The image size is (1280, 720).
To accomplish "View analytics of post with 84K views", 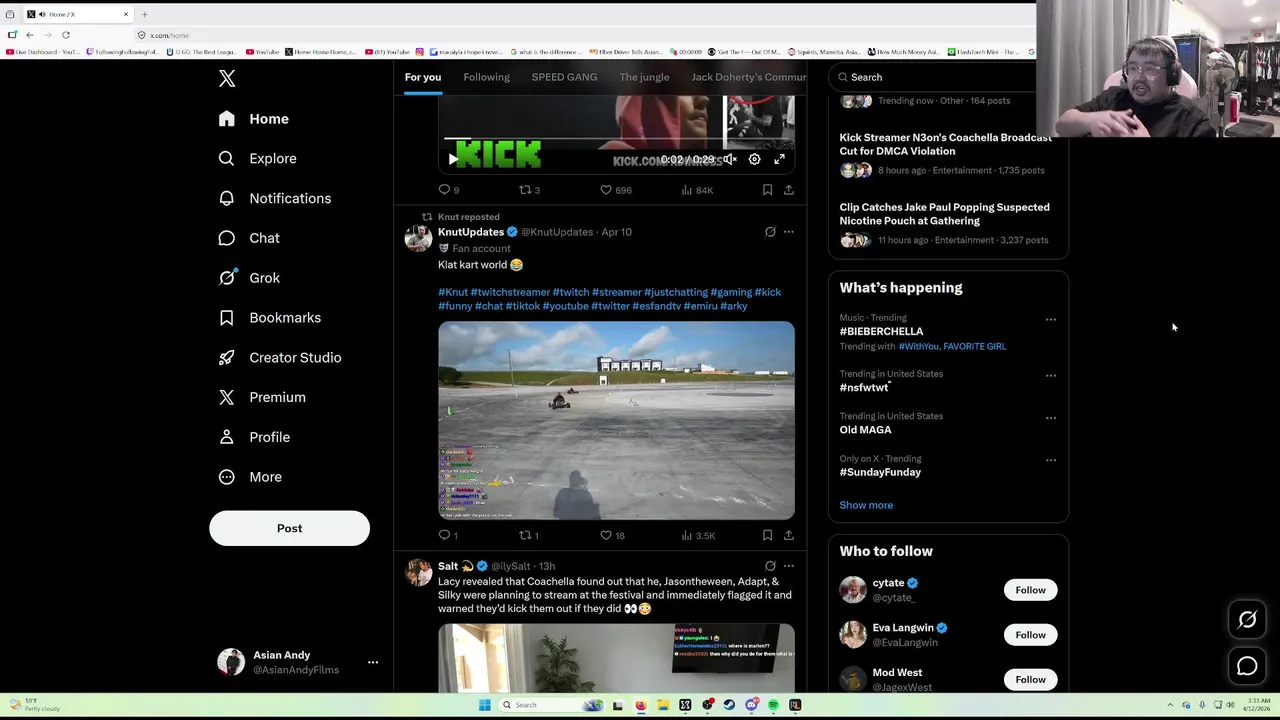I will coord(696,190).
